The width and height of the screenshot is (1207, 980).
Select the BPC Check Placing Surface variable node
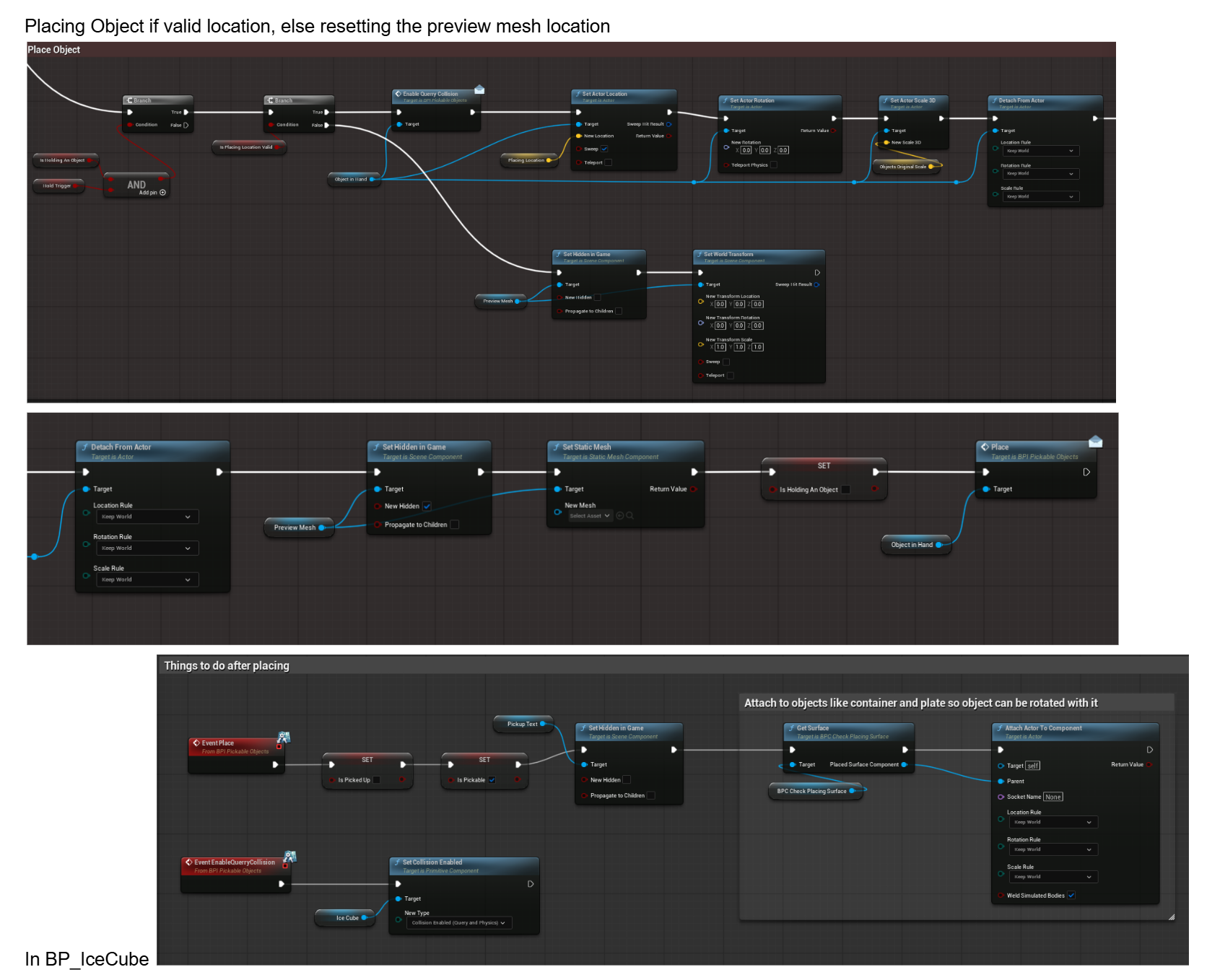[x=816, y=791]
